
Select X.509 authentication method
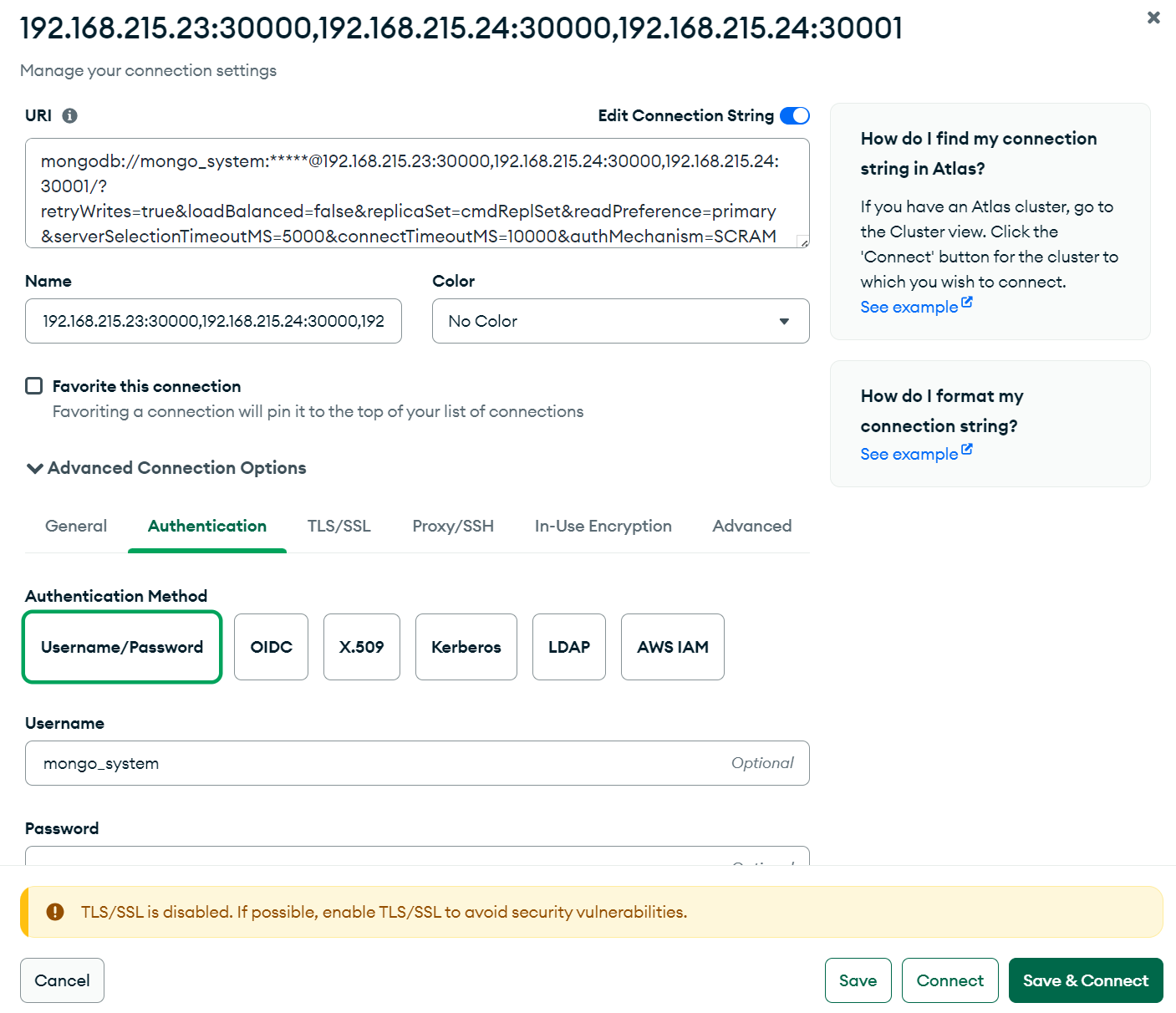pyautogui.click(x=362, y=647)
